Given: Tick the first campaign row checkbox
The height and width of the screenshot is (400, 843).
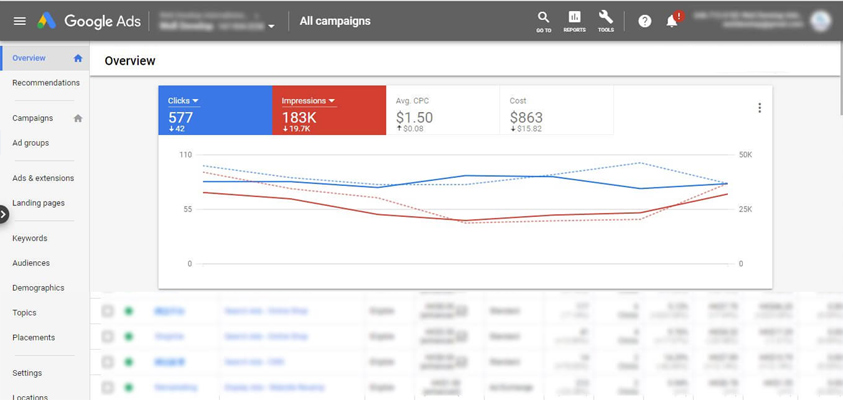Looking at the screenshot, I should [108, 312].
